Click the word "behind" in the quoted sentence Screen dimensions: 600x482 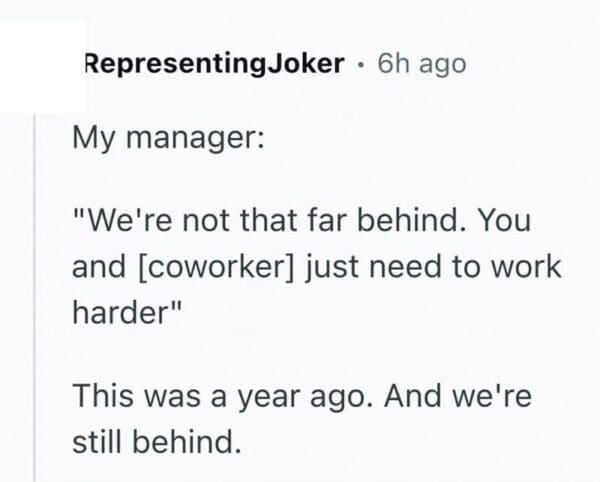coord(420,220)
